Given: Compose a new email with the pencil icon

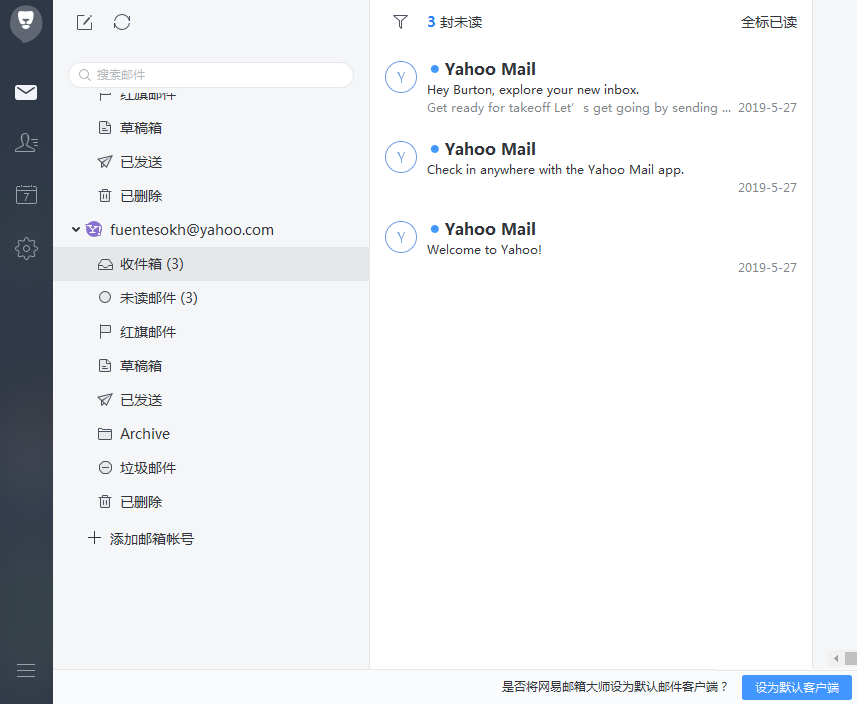Looking at the screenshot, I should [84, 22].
